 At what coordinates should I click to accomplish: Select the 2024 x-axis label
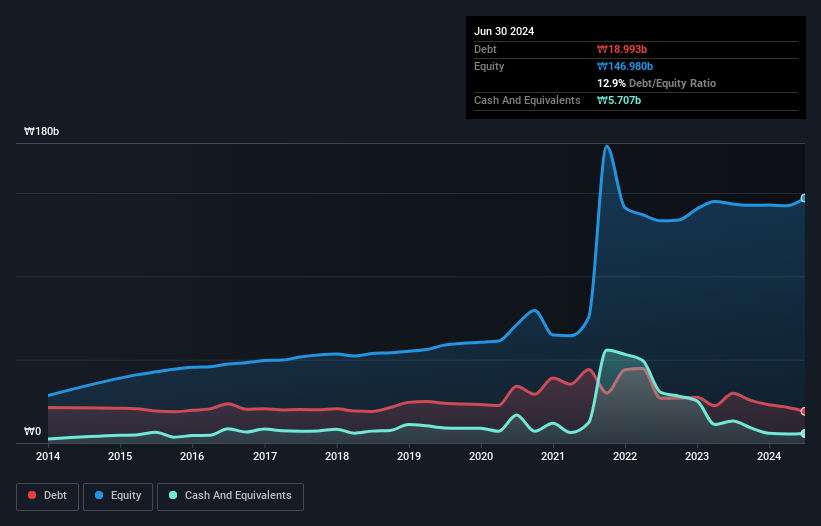click(x=769, y=456)
